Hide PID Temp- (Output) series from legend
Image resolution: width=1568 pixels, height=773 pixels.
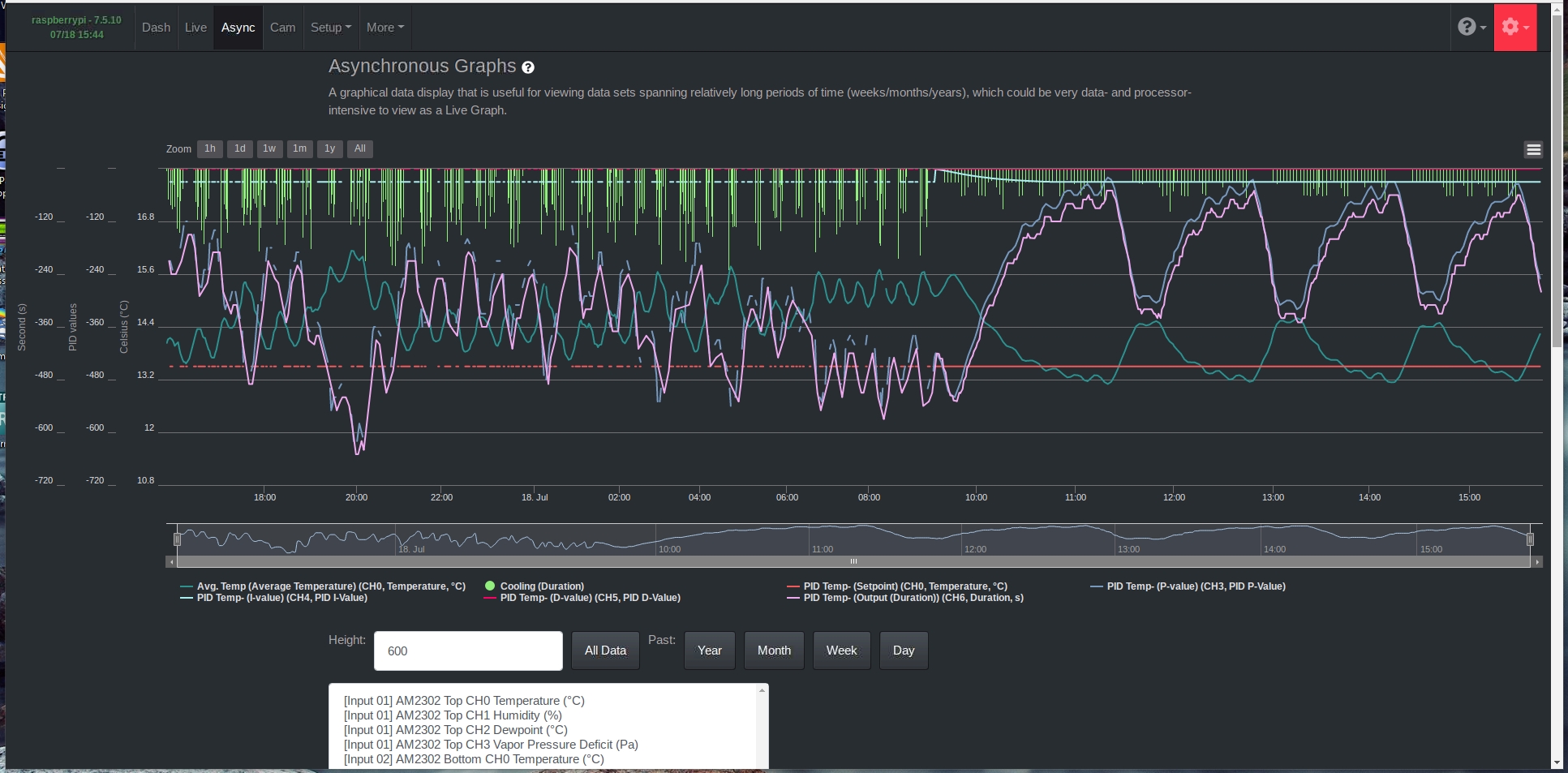(x=913, y=598)
